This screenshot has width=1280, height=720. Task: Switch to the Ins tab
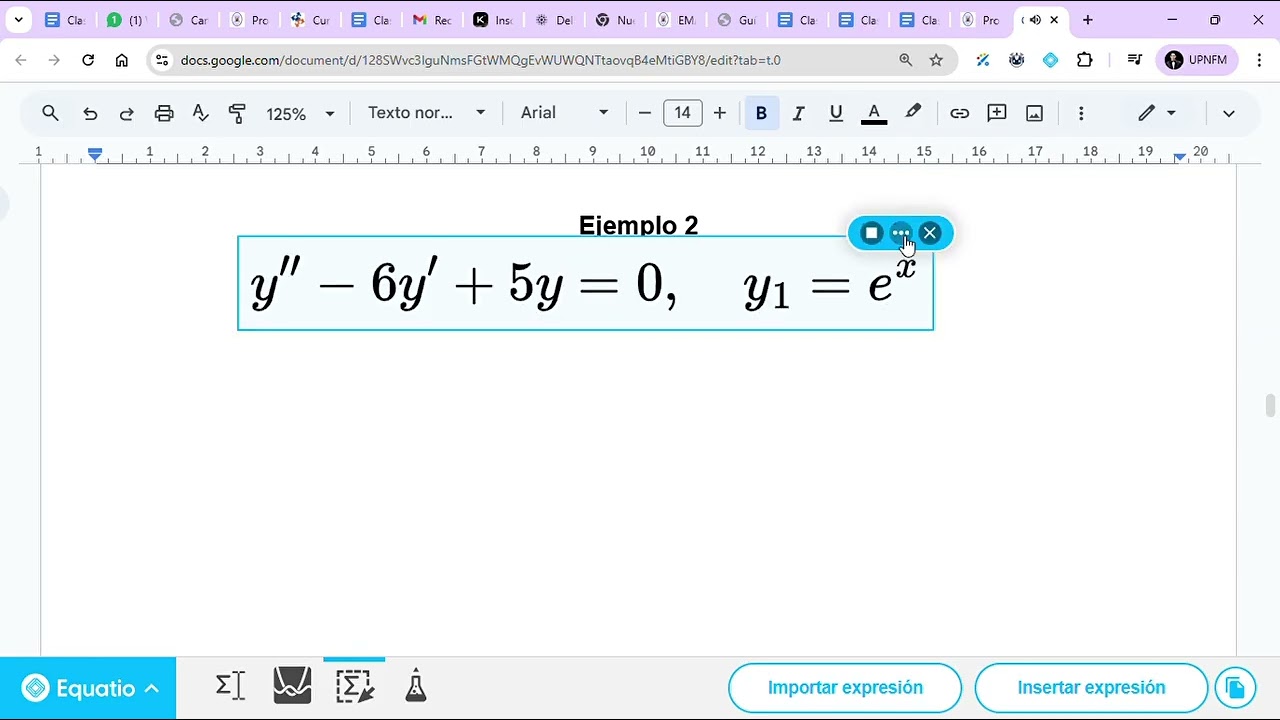pyautogui.click(x=493, y=20)
